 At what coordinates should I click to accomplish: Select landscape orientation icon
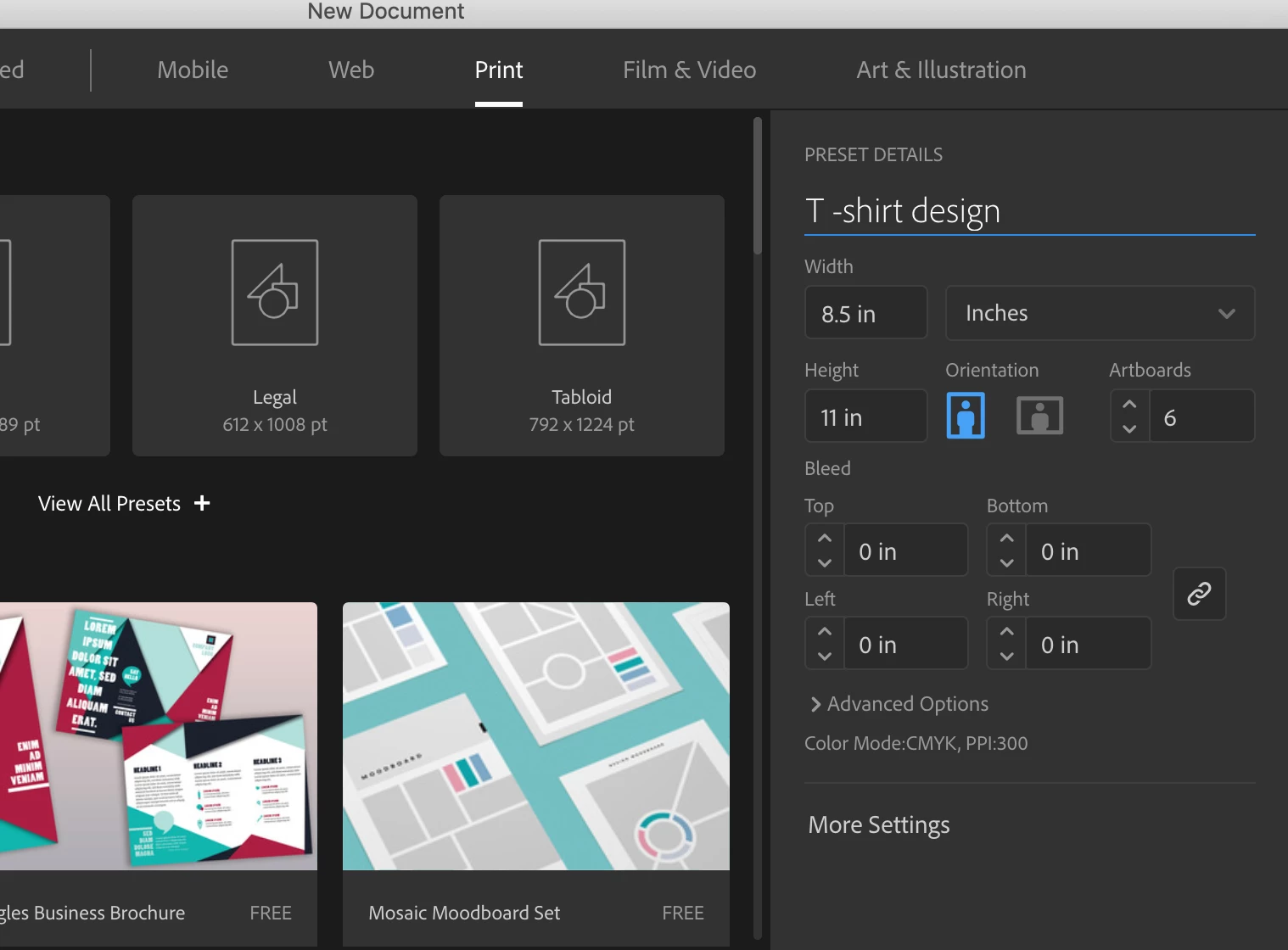pyautogui.click(x=1039, y=416)
